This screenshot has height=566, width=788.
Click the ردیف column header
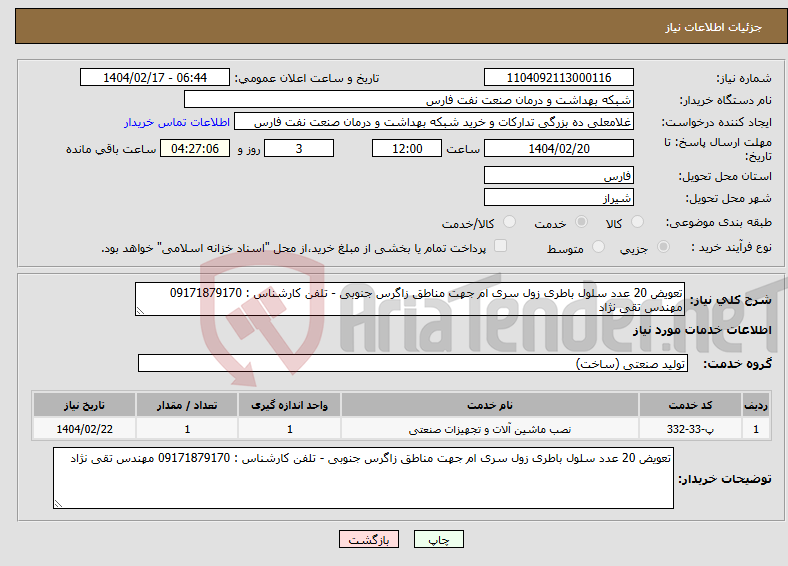(756, 405)
